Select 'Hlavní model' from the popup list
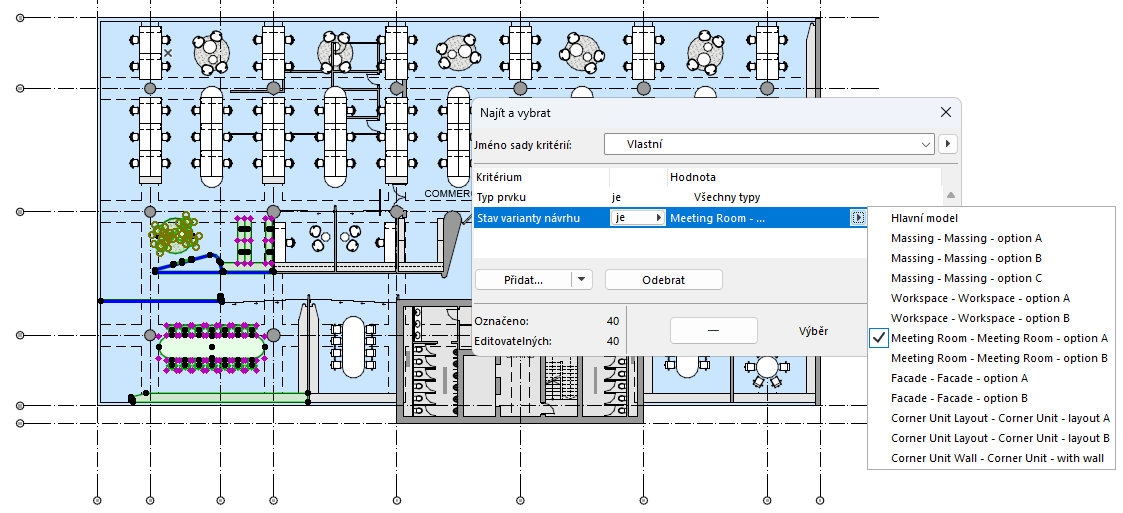This screenshot has width=1123, height=513. (x=924, y=219)
